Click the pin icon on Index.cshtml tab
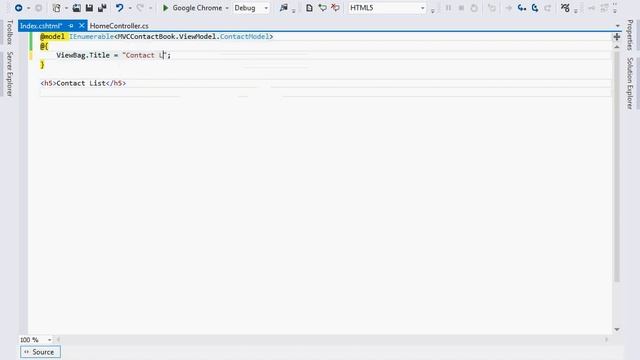Viewport: 640px width, 360px height. pyautogui.click(x=71, y=26)
